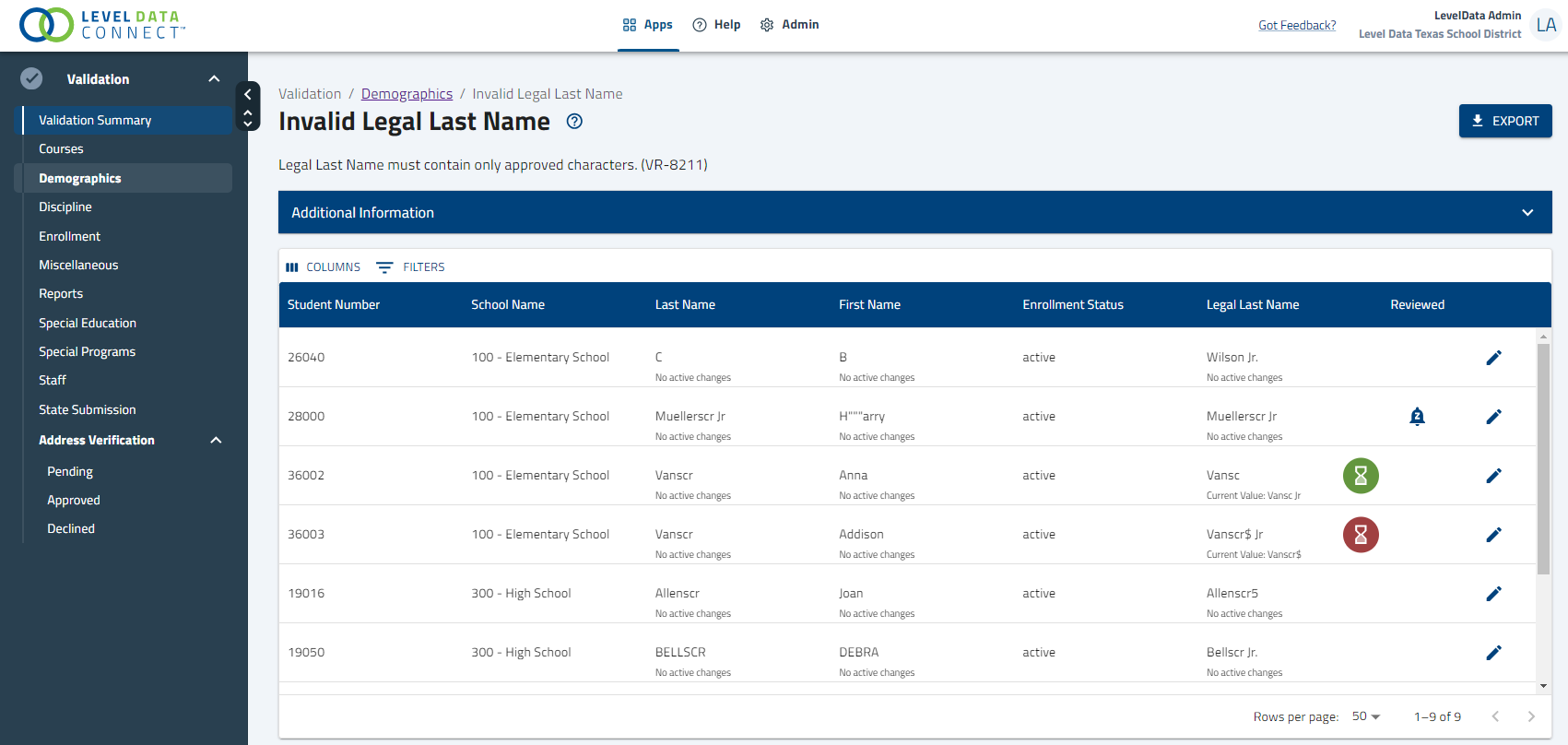Click the Filters lines icon
Viewport: 1568px width, 745px height.
point(384,267)
